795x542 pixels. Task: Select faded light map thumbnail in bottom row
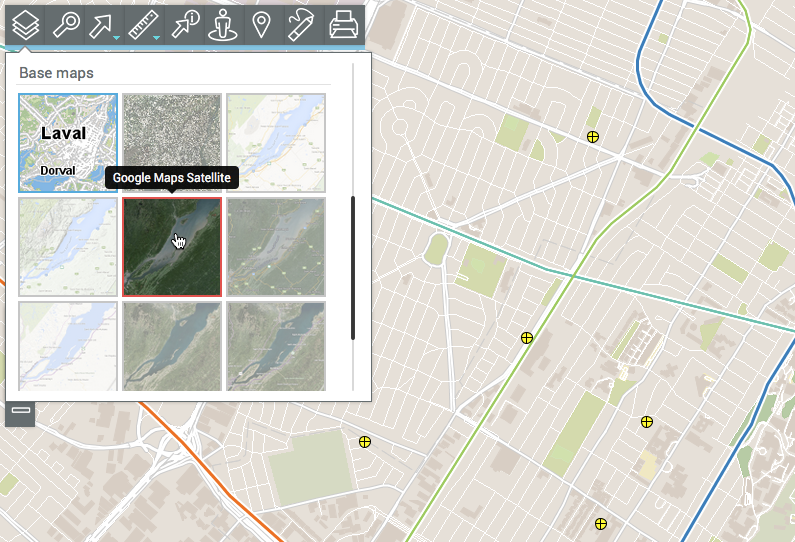(68, 346)
